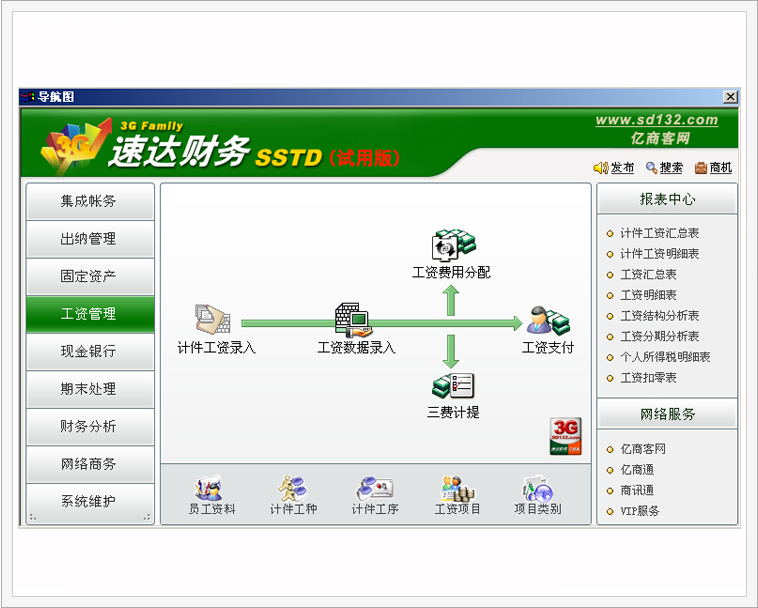Click the 计件工资录入 label

[216, 348]
